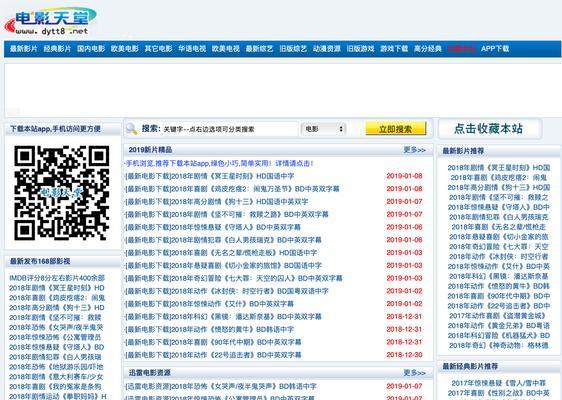Open the 经典影片 nav item

click(x=57, y=49)
